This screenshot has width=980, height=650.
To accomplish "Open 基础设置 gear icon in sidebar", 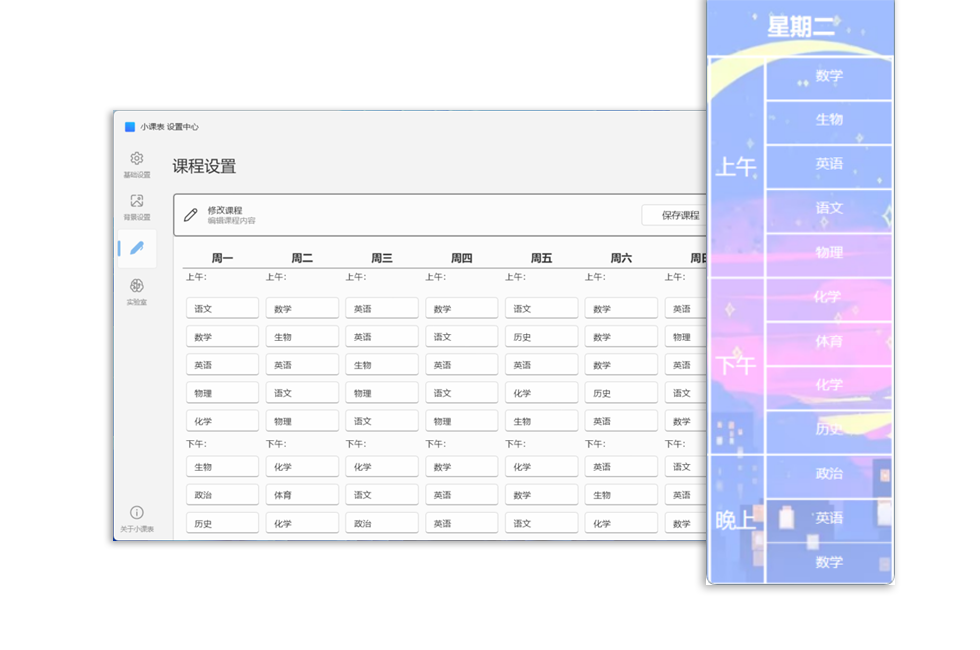I will pyautogui.click(x=137, y=159).
